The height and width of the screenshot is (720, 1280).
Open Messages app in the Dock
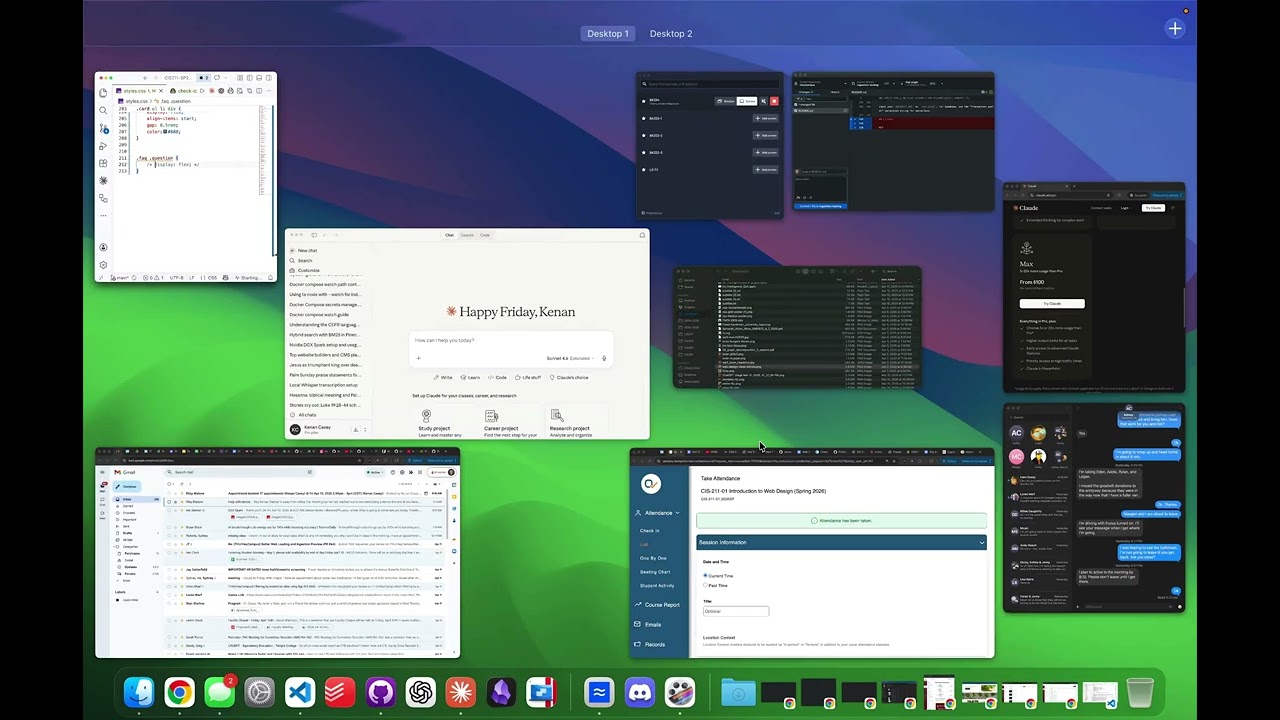click(x=219, y=692)
